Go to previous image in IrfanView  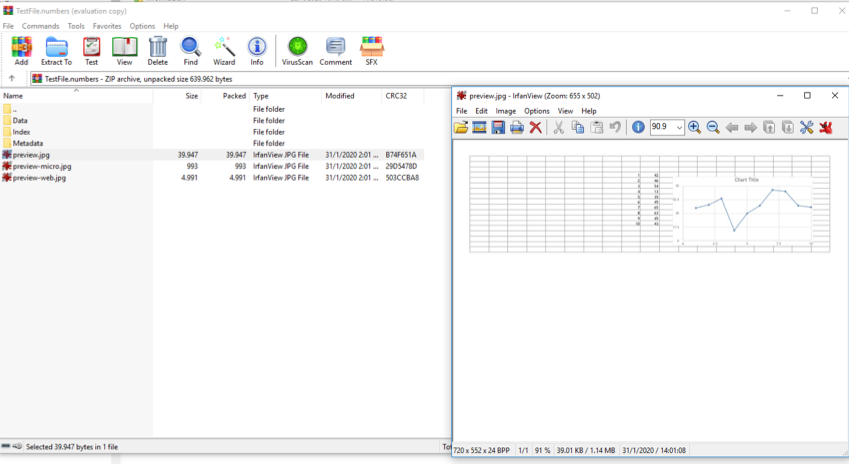[x=732, y=128]
